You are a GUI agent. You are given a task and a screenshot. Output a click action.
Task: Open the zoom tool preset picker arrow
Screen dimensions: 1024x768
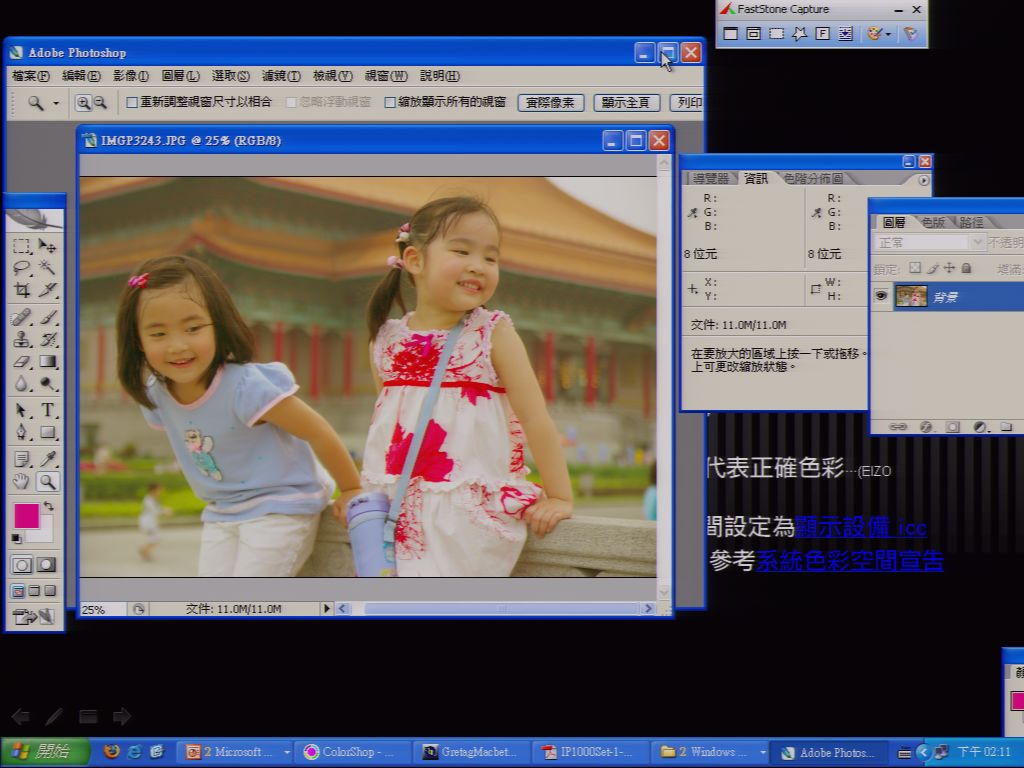tap(56, 103)
